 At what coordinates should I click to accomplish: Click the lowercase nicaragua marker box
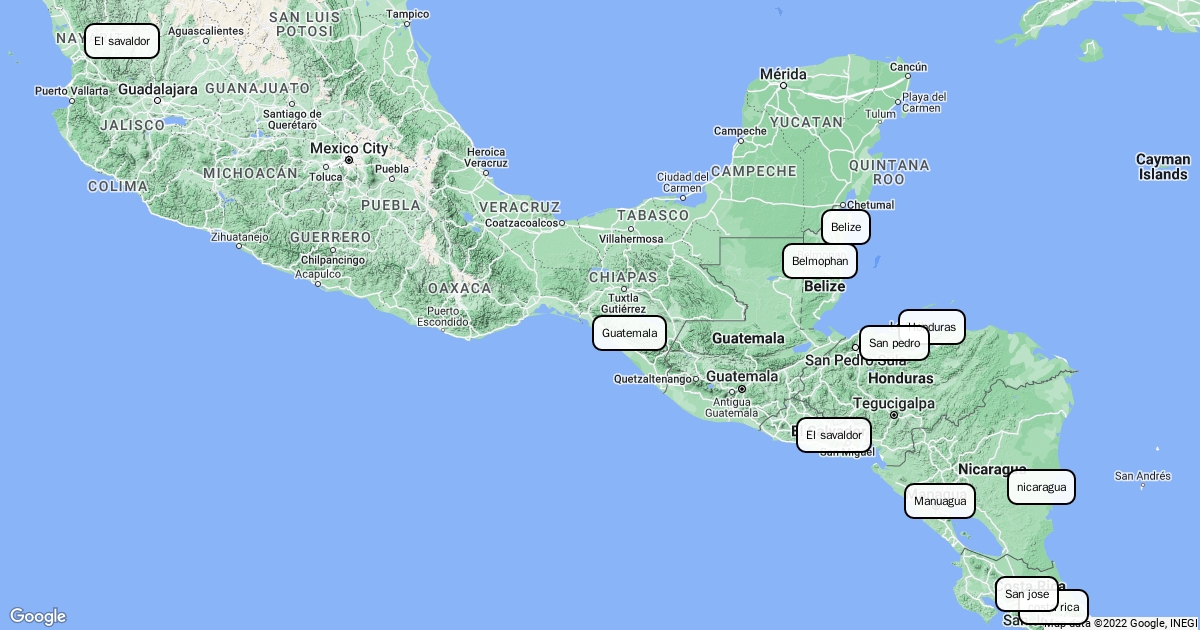point(1041,488)
